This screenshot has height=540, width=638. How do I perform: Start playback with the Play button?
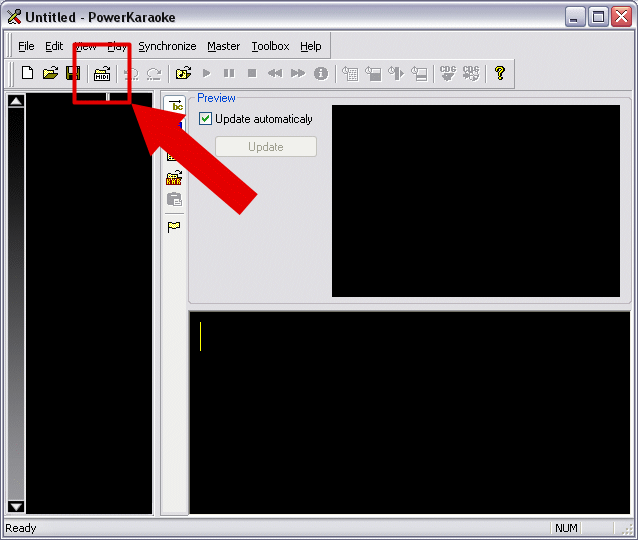coord(206,73)
